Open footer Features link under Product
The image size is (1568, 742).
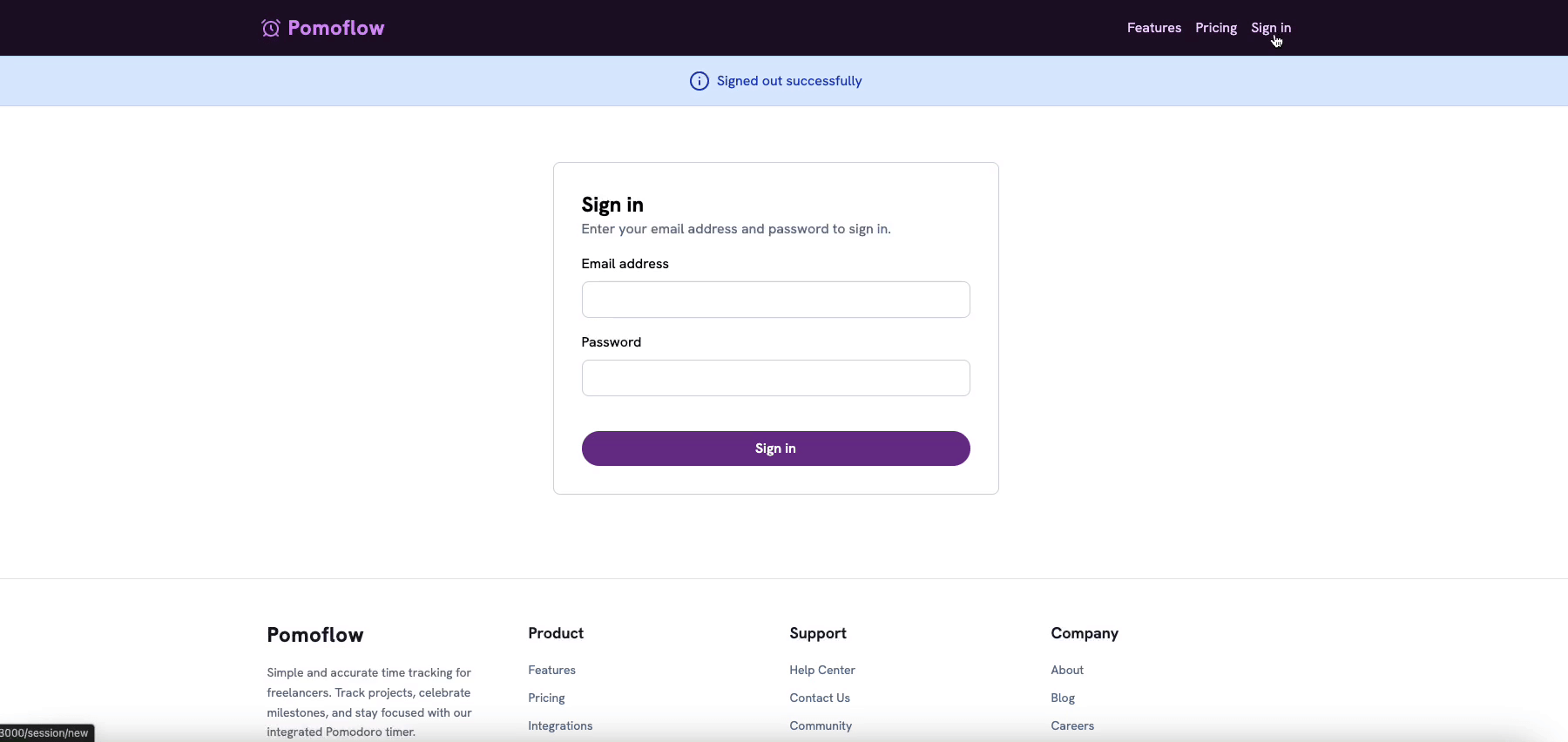coord(551,670)
